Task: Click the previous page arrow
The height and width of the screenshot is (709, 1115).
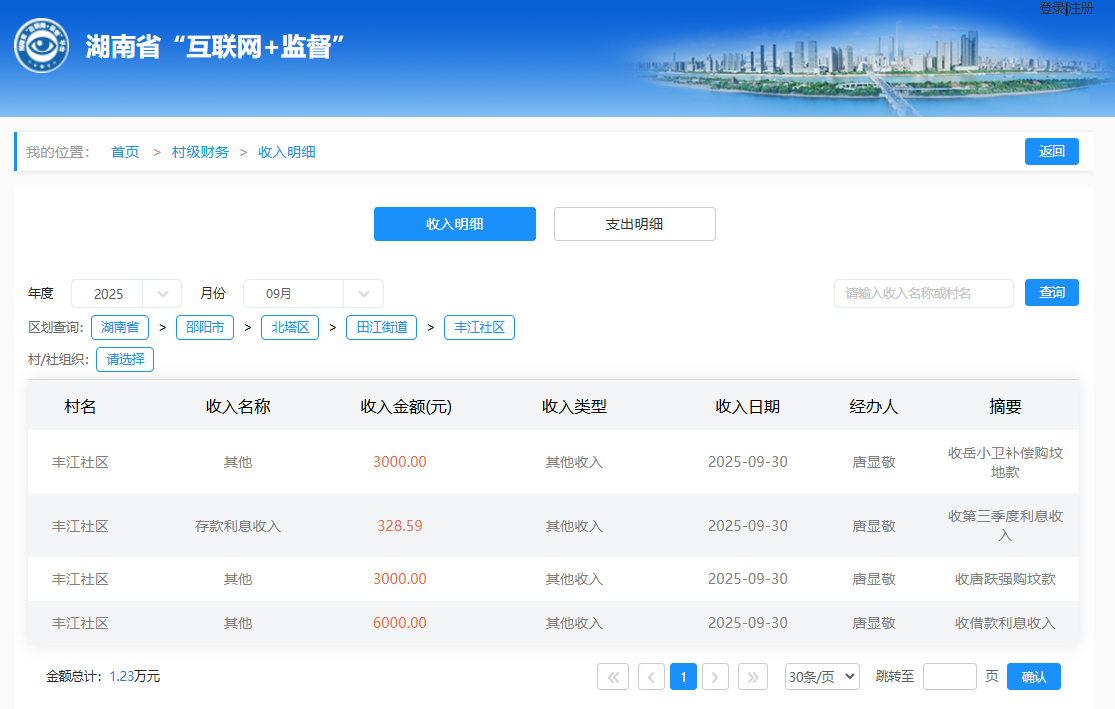Action: 651,677
